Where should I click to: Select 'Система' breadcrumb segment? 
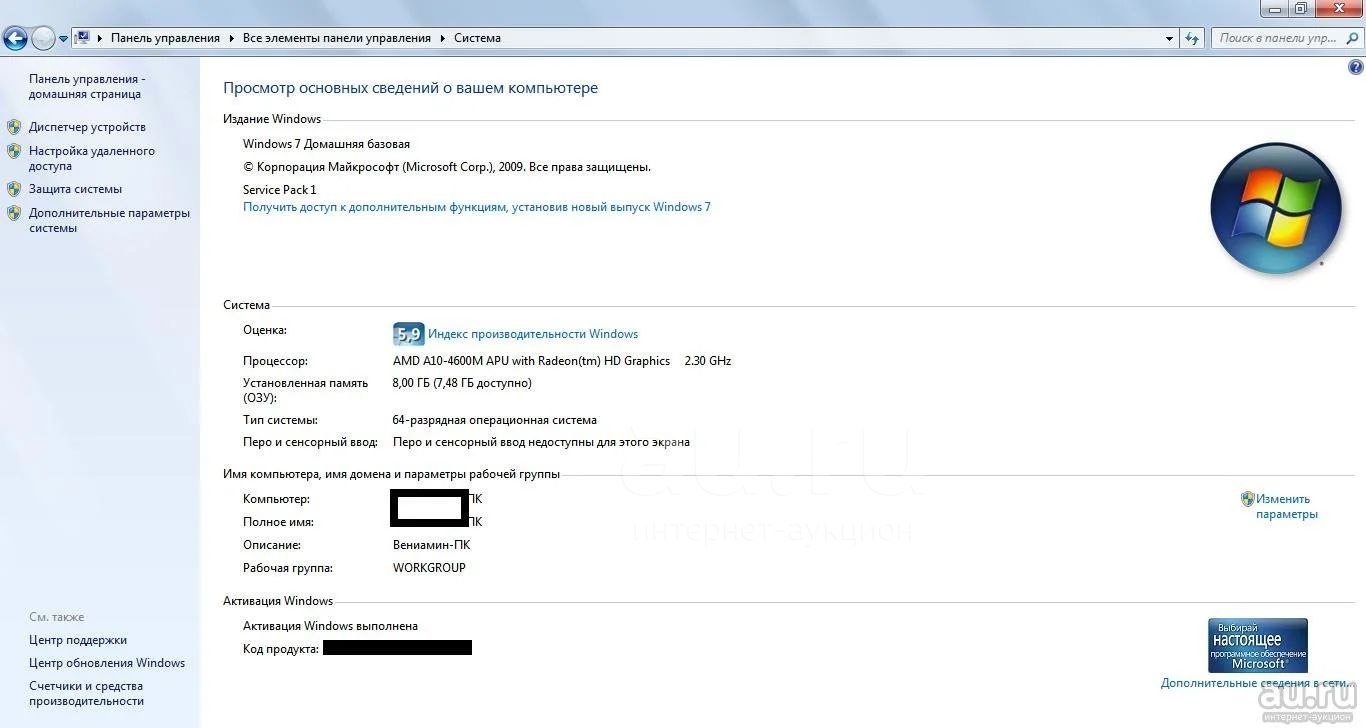point(477,38)
